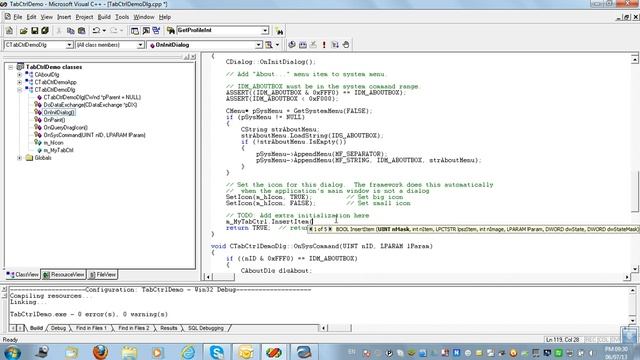This screenshot has height=360, width=640.
Task: Switch to the Debug output tab
Action: coord(58,328)
